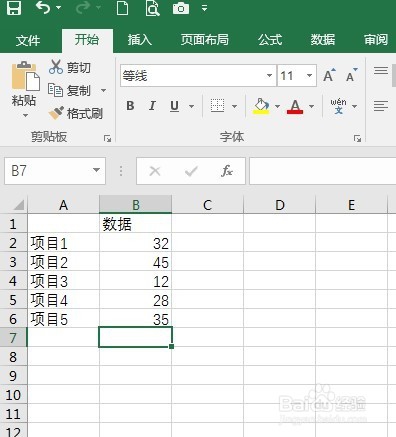Screen dimensions: 396x437
Task: Expand underline style dropdown
Action: pyautogui.click(x=191, y=106)
